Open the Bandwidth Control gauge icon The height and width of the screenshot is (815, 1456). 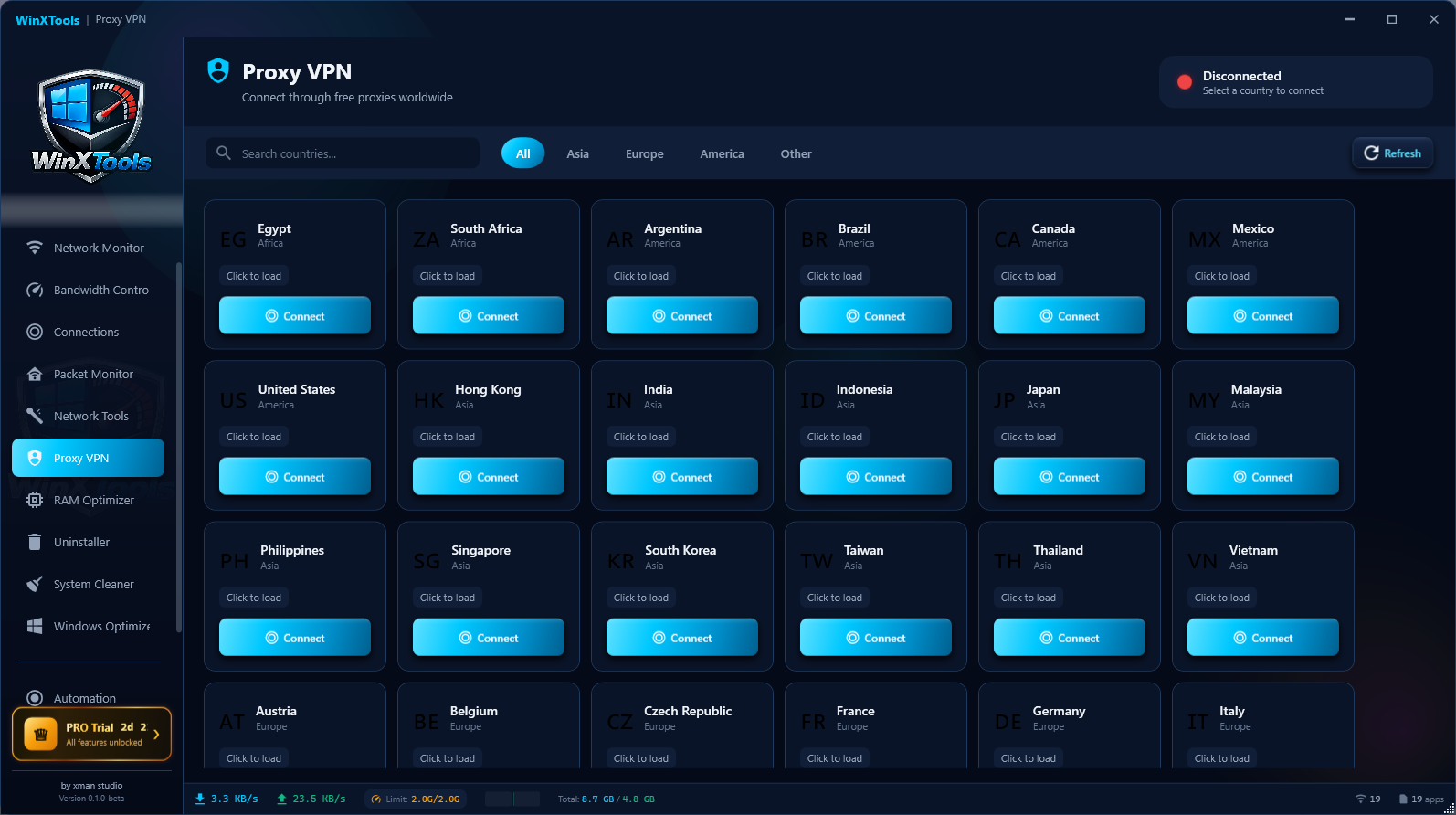(x=35, y=290)
